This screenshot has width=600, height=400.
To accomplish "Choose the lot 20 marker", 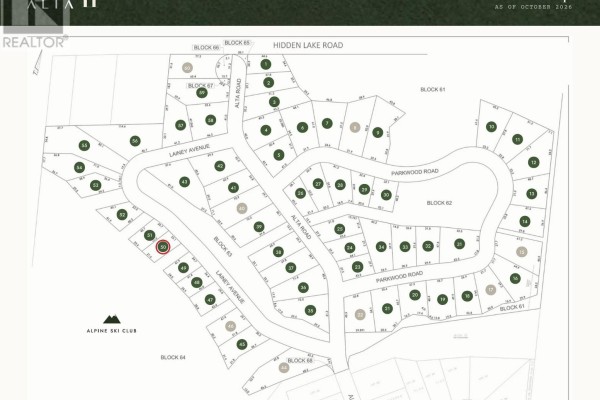I will 415,295.
